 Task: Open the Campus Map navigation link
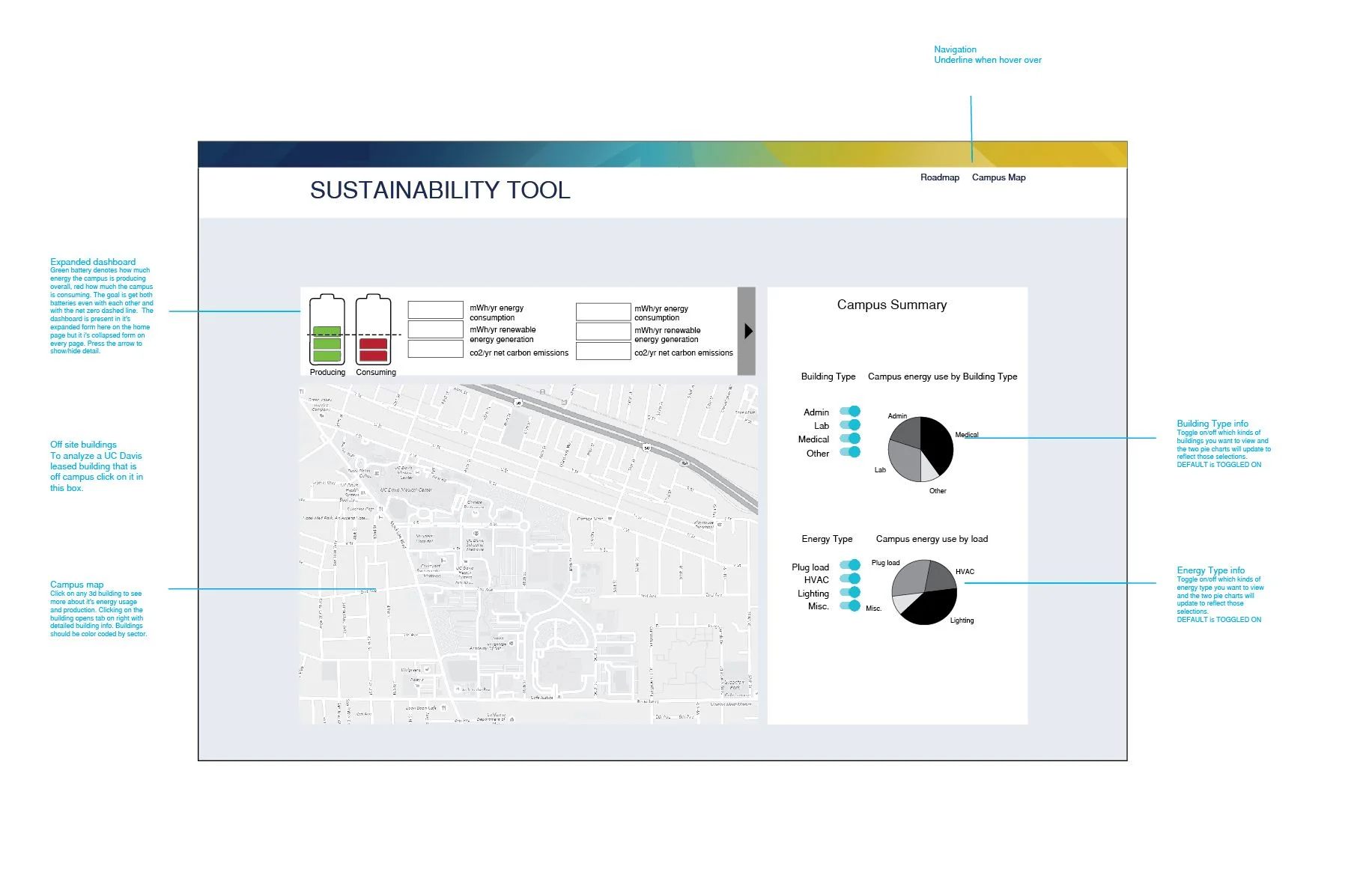[x=998, y=177]
